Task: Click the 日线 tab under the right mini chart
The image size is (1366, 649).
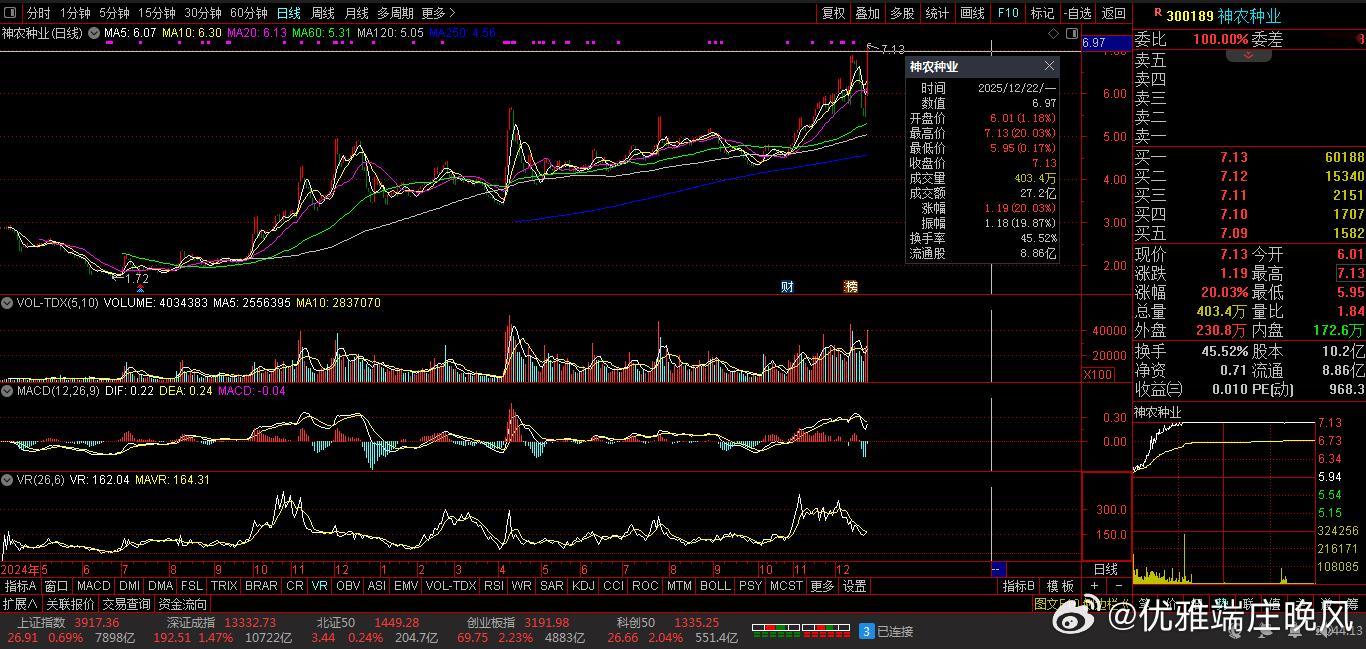Action: [x=1106, y=569]
